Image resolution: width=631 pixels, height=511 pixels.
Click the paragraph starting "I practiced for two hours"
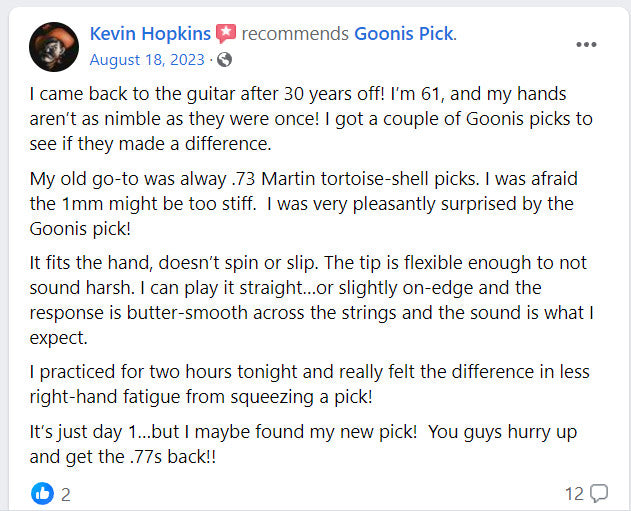[x=310, y=384]
